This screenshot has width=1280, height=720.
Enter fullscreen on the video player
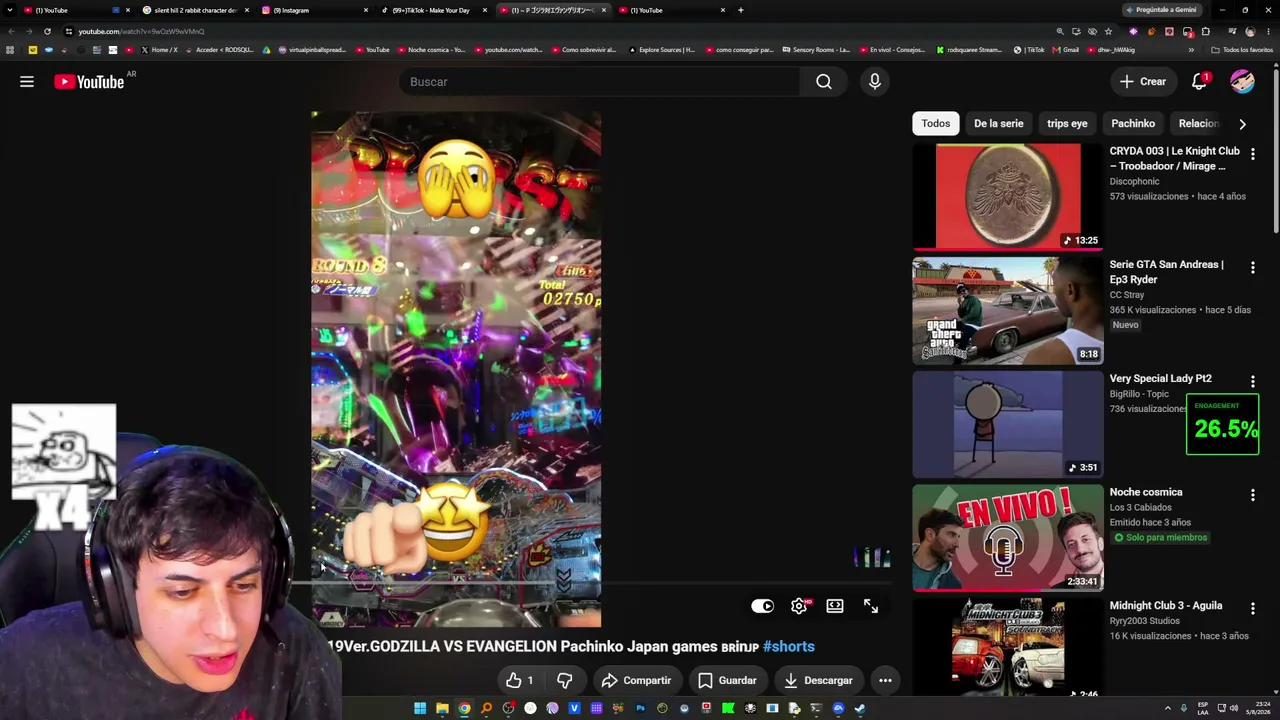click(871, 606)
